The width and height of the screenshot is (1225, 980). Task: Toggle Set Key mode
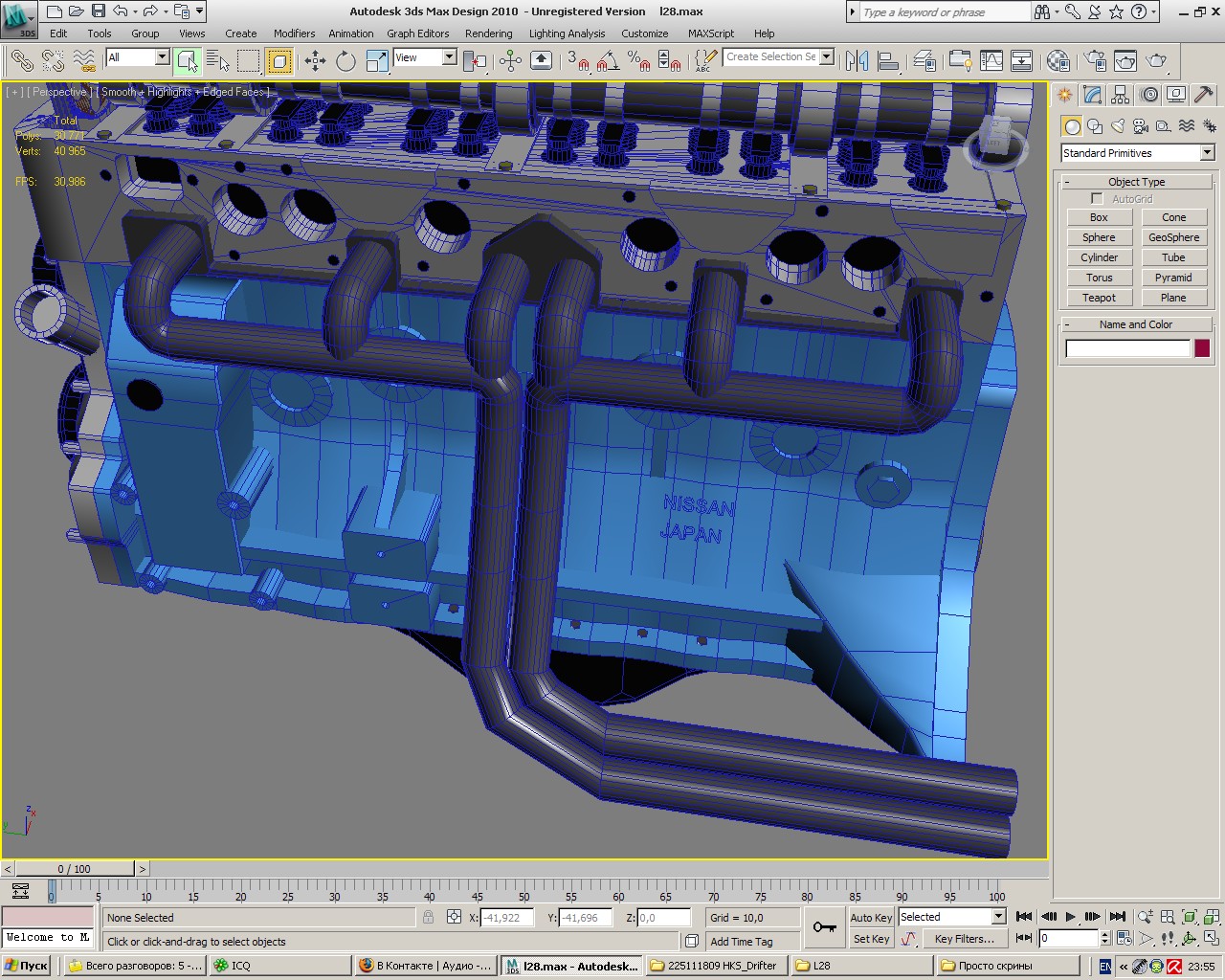pos(871,939)
